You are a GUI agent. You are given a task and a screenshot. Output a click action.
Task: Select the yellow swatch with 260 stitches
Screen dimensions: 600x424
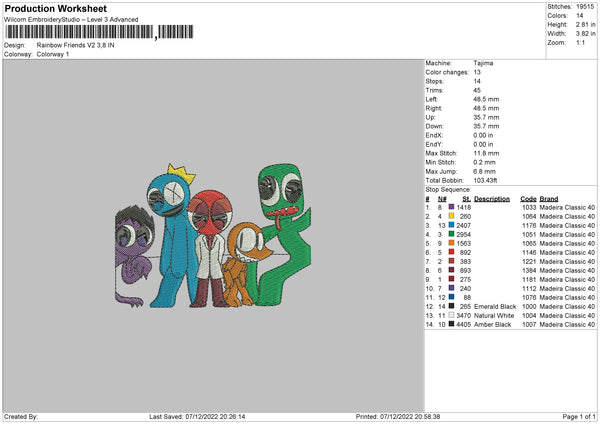451,216
